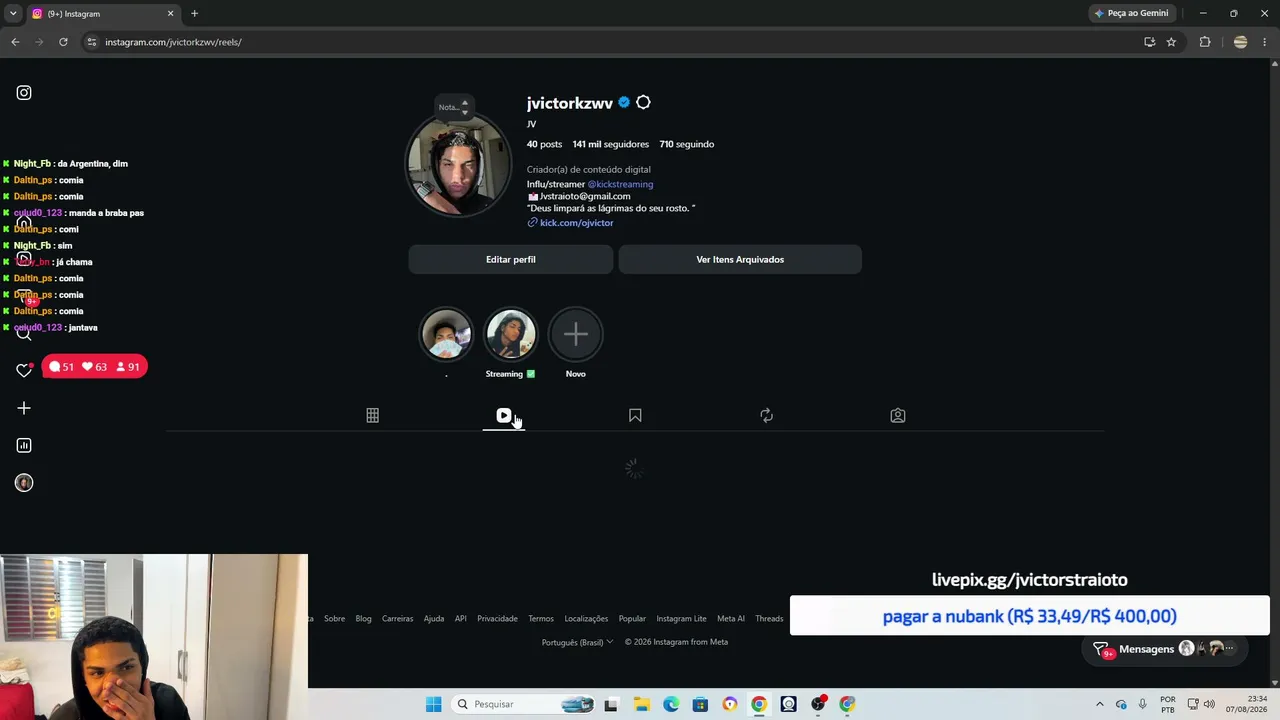Viewport: 1280px width, 720px height.
Task: Open the Privacidade footer link
Action: coord(497,619)
